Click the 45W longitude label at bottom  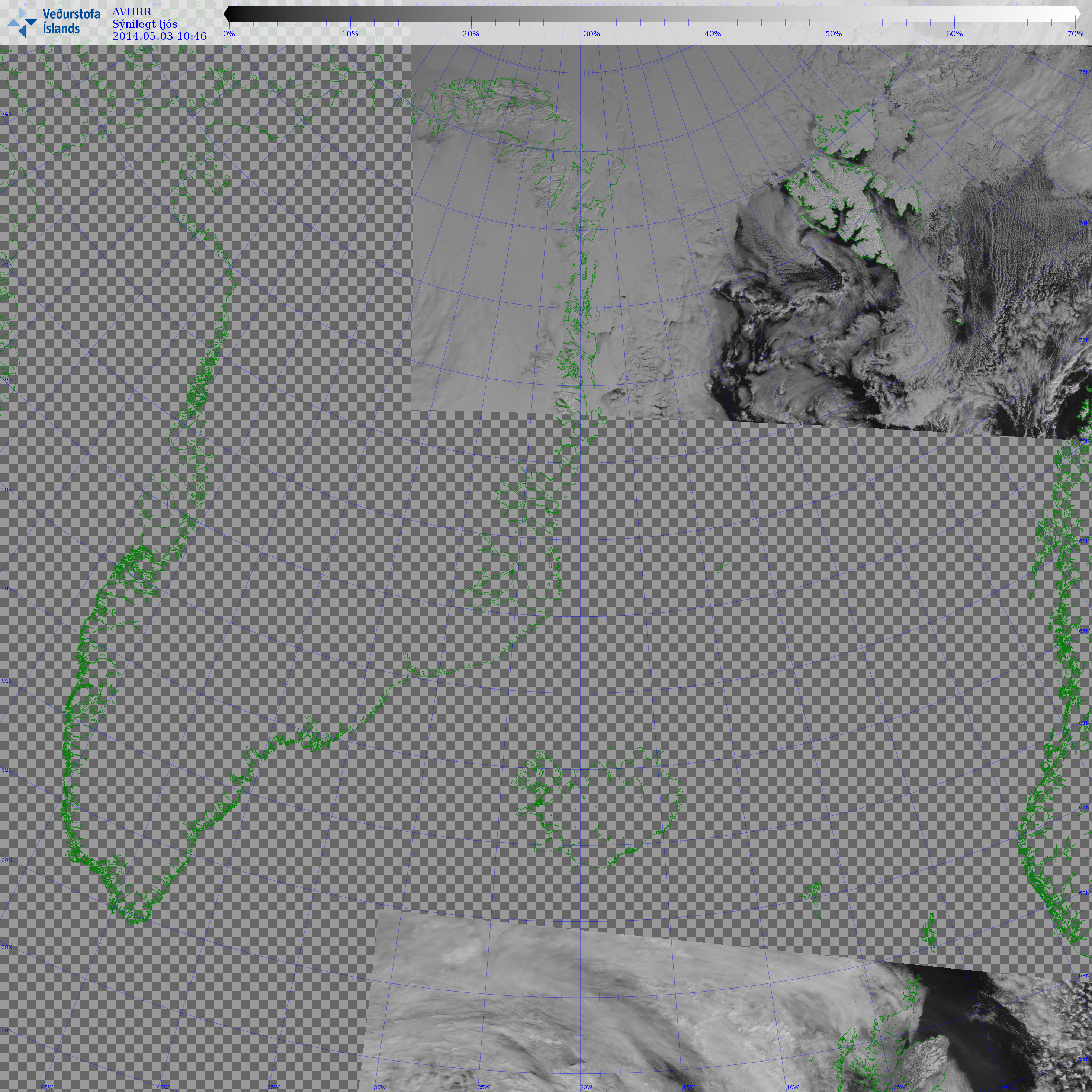click(x=47, y=1087)
